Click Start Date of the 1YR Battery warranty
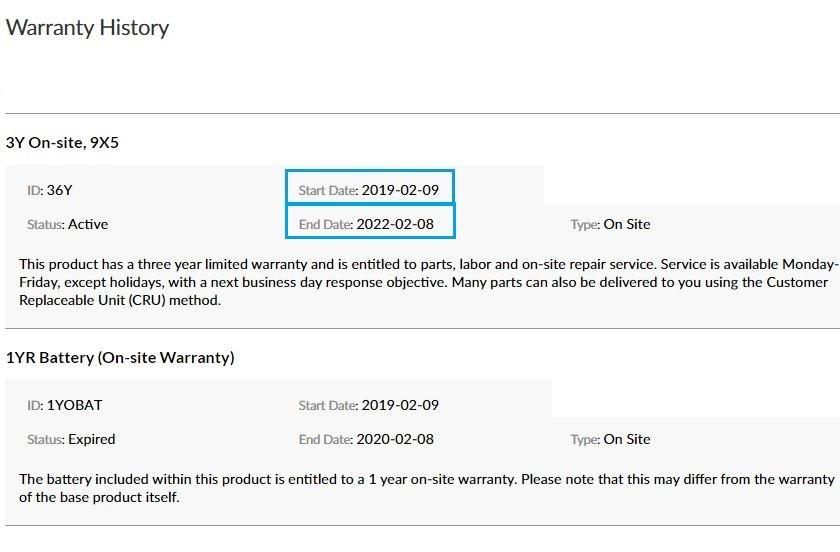Screen dimensions: 840x552 click(368, 405)
